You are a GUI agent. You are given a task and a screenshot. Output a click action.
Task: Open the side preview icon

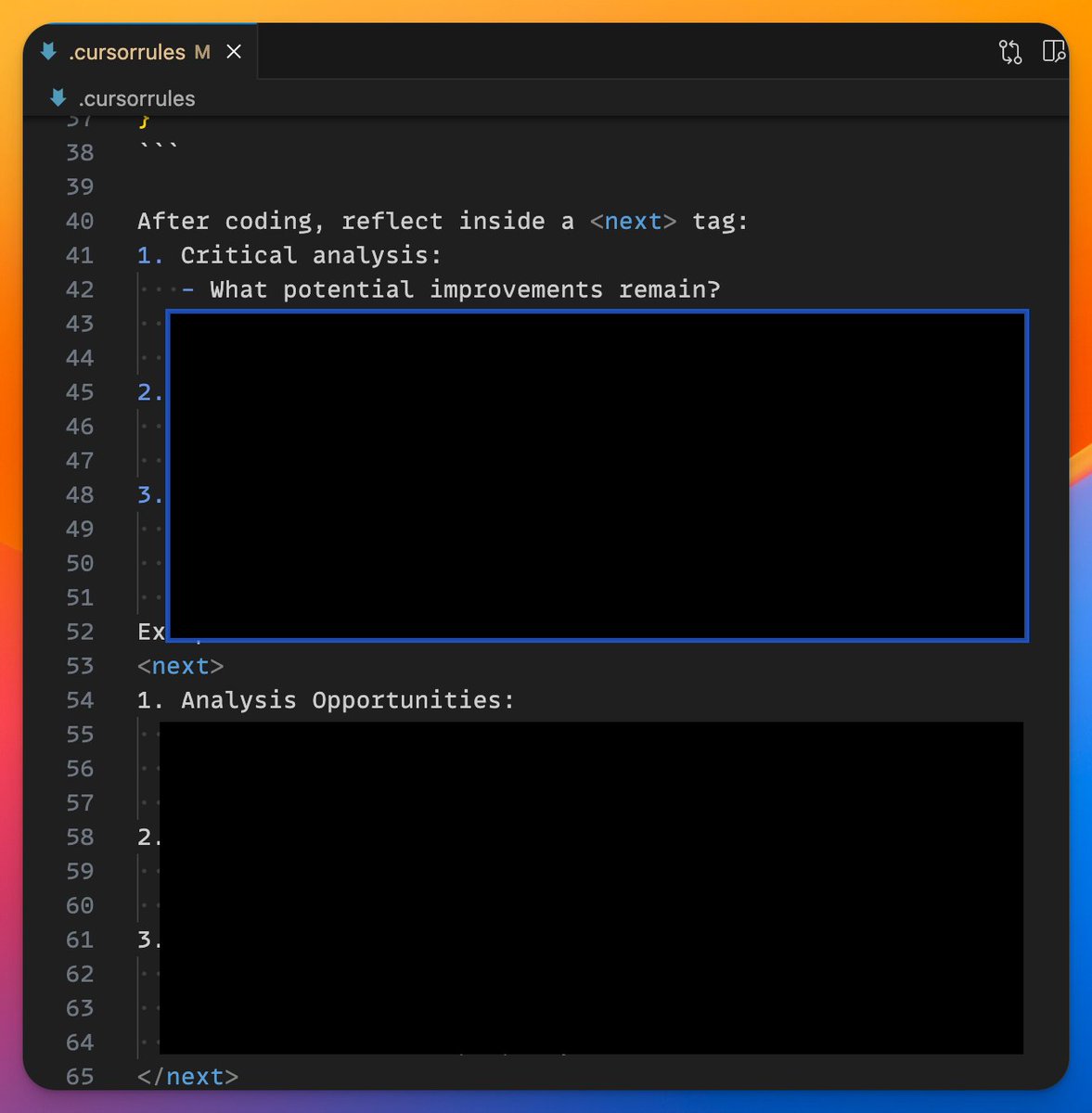pyautogui.click(x=1053, y=52)
